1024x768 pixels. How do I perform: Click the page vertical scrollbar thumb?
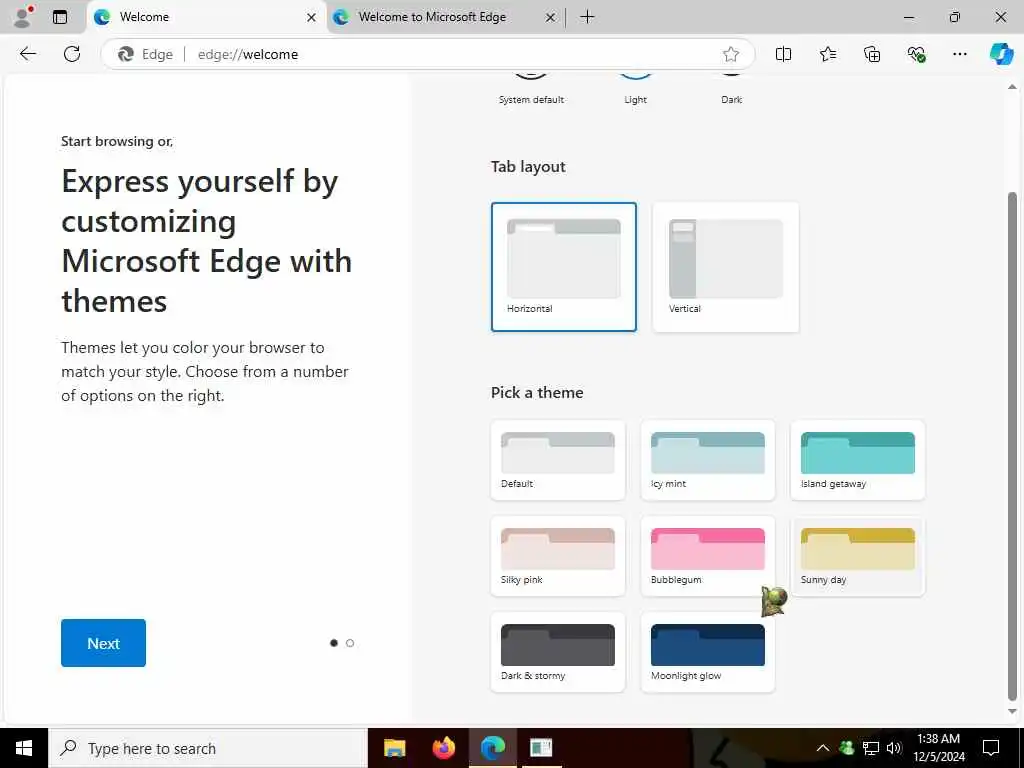click(1012, 446)
